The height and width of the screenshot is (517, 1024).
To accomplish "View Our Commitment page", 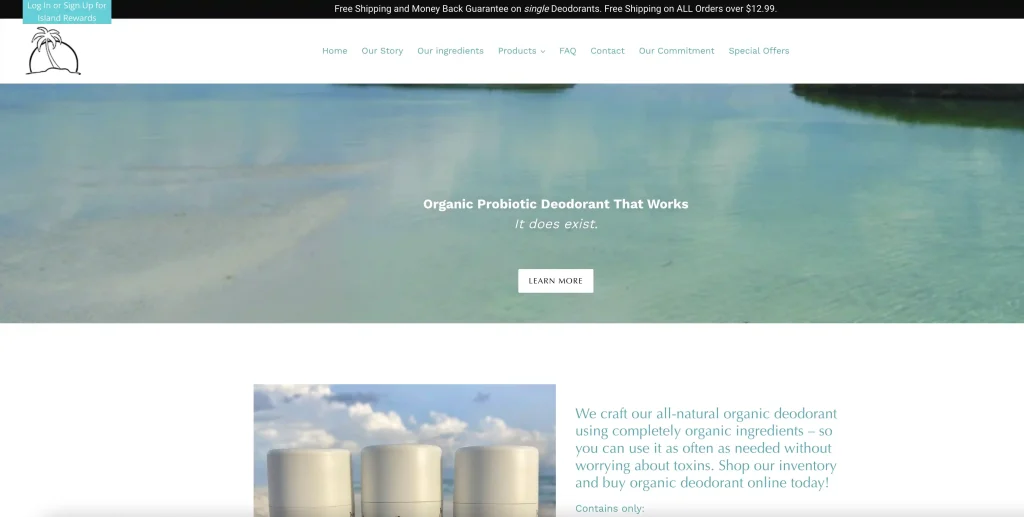I will (x=677, y=51).
